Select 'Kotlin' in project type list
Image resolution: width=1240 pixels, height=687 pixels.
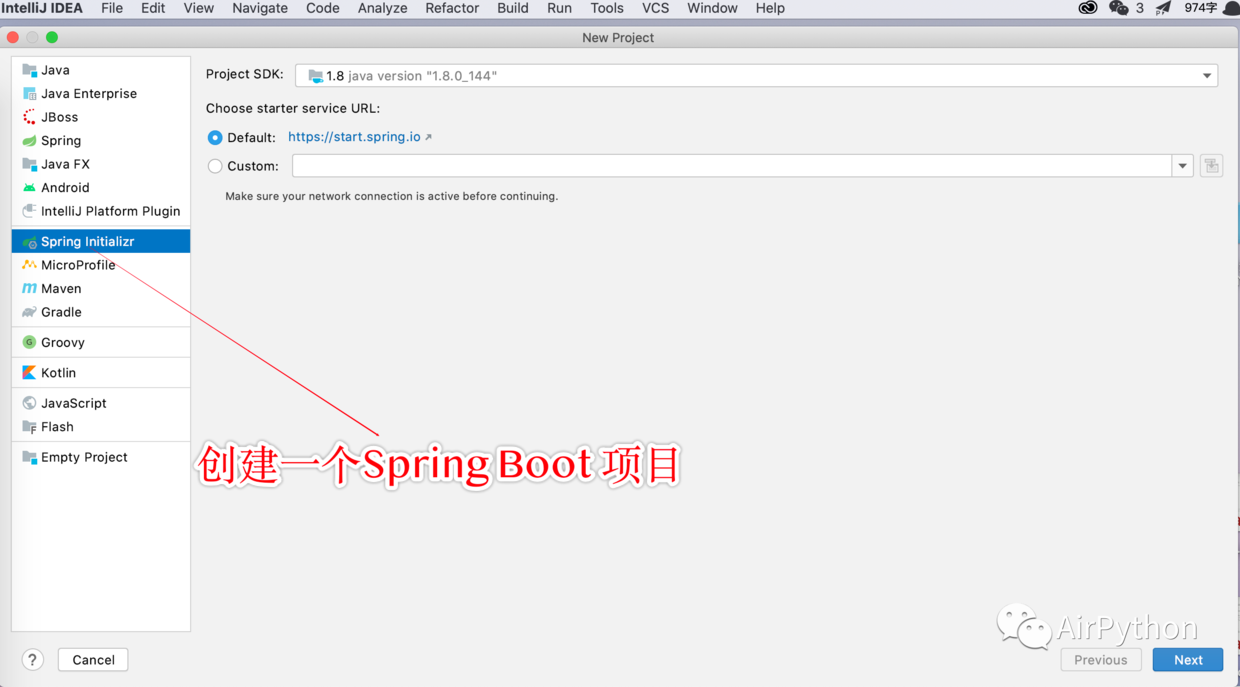(x=101, y=372)
